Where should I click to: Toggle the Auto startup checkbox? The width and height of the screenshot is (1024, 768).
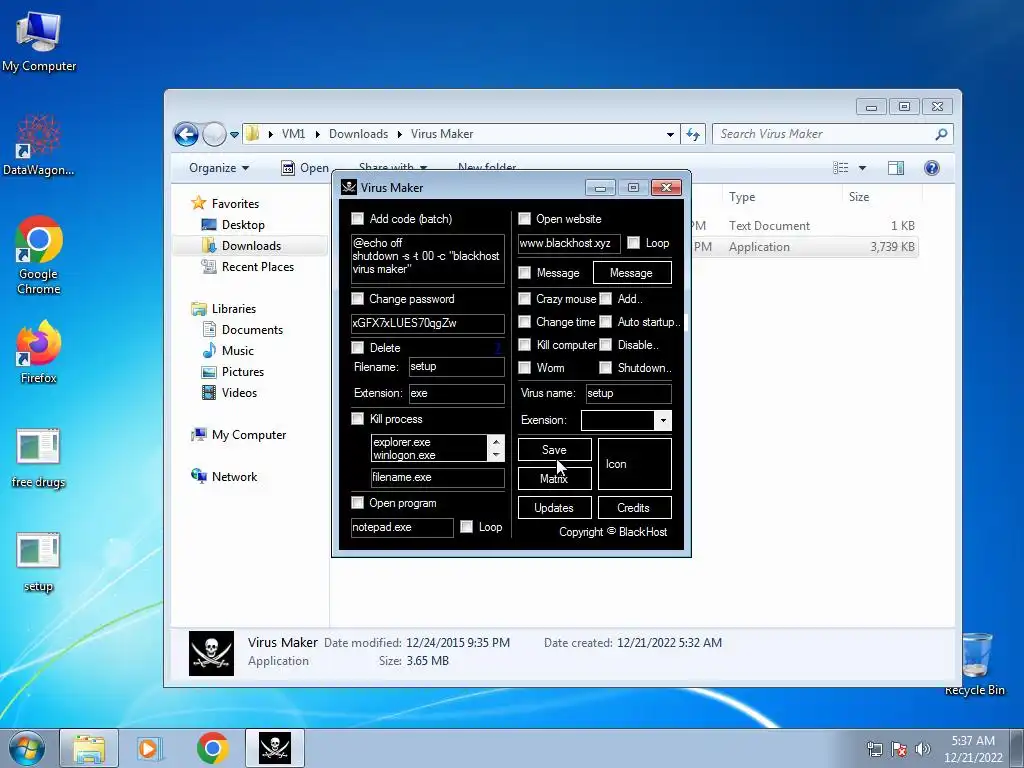tap(606, 322)
